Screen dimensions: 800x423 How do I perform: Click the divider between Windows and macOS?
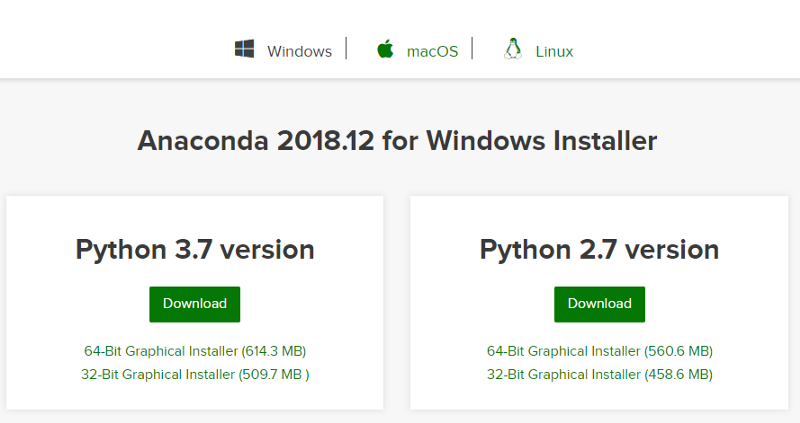pyautogui.click(x=346, y=48)
